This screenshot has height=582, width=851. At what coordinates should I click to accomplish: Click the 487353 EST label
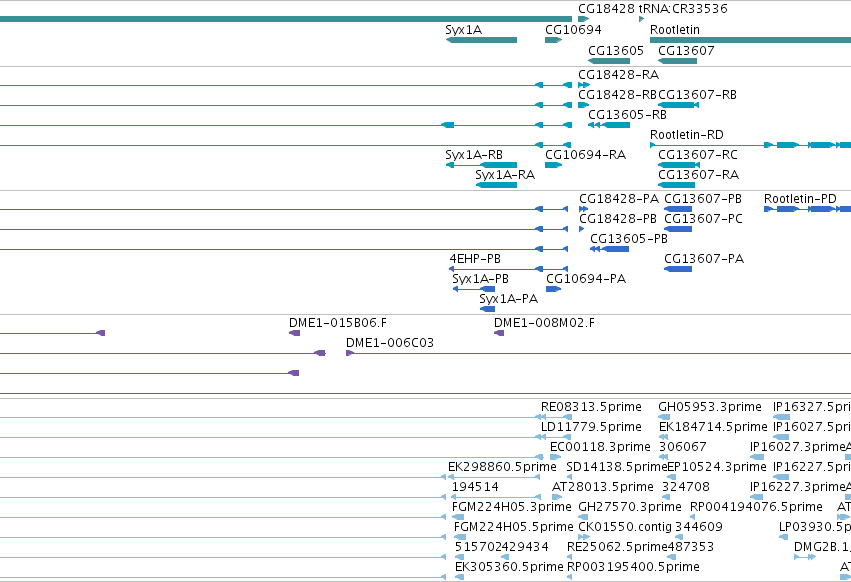[x=691, y=548]
